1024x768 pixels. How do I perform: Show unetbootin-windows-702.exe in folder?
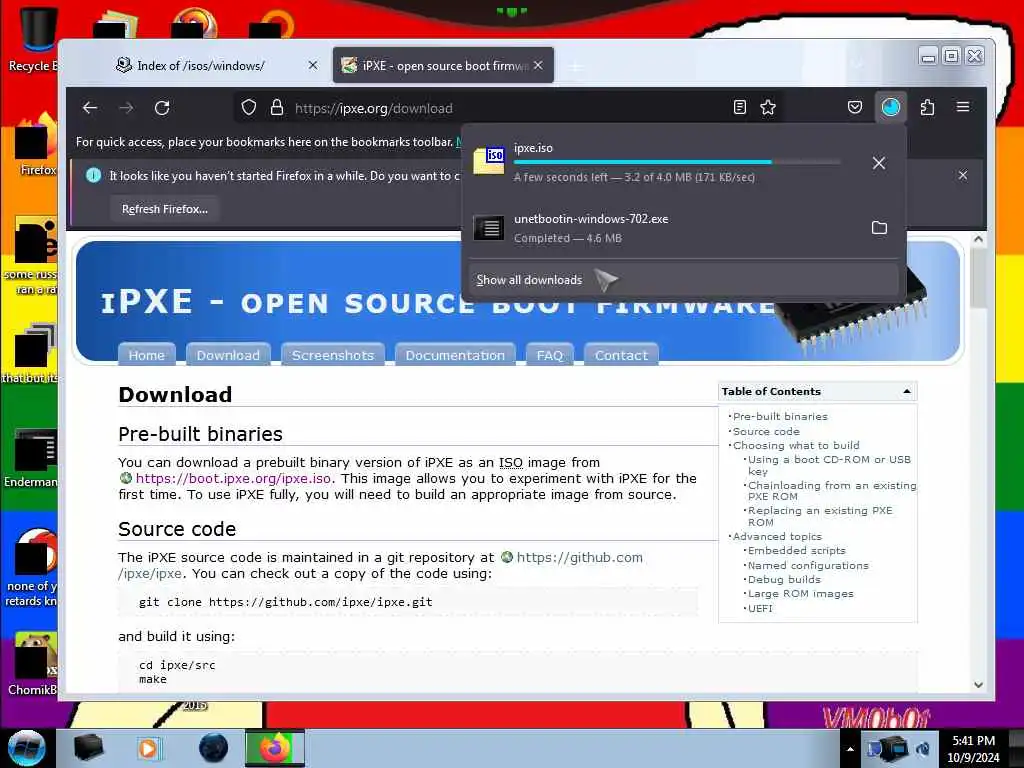[x=879, y=227]
